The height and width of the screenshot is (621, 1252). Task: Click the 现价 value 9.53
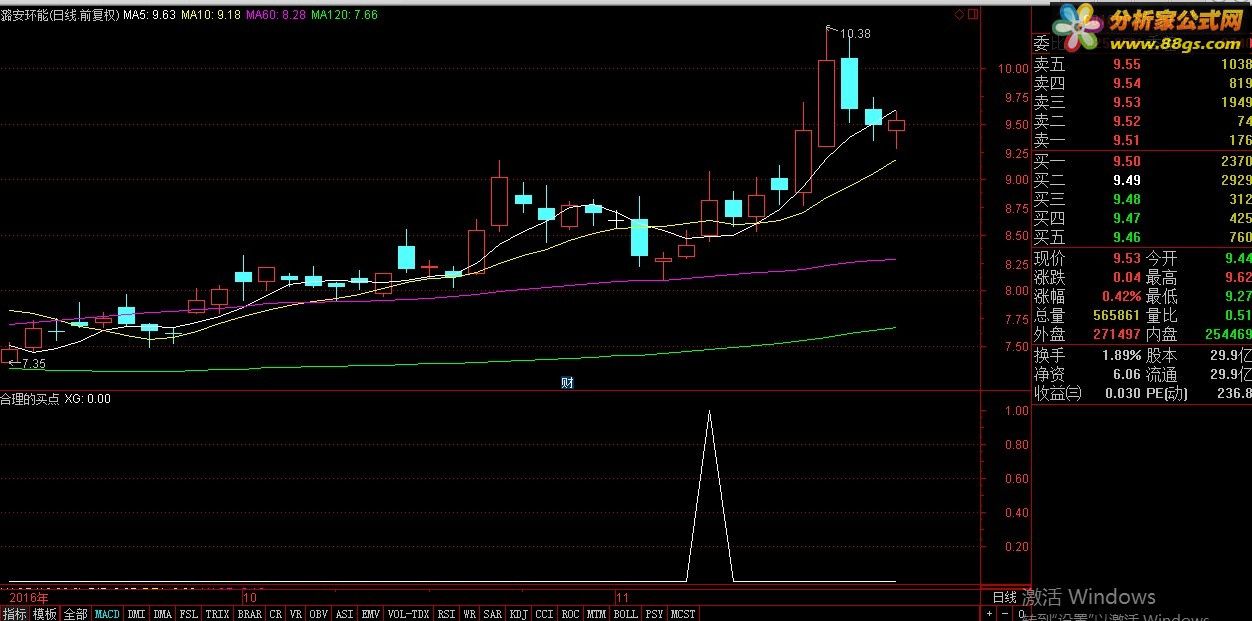1126,258
